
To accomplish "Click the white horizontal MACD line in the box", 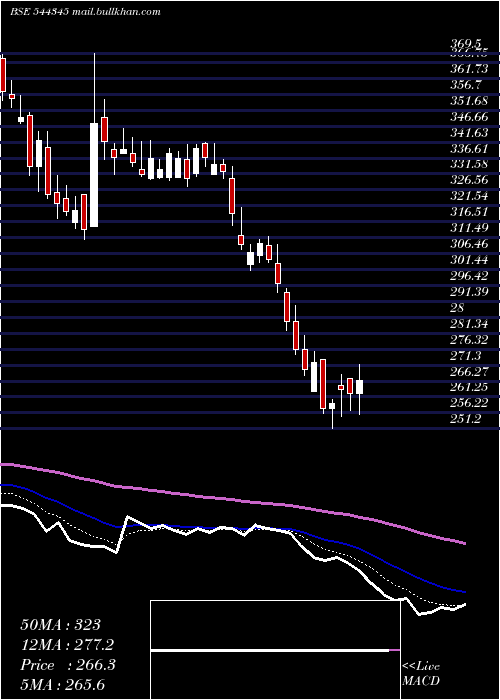I will pos(270,650).
